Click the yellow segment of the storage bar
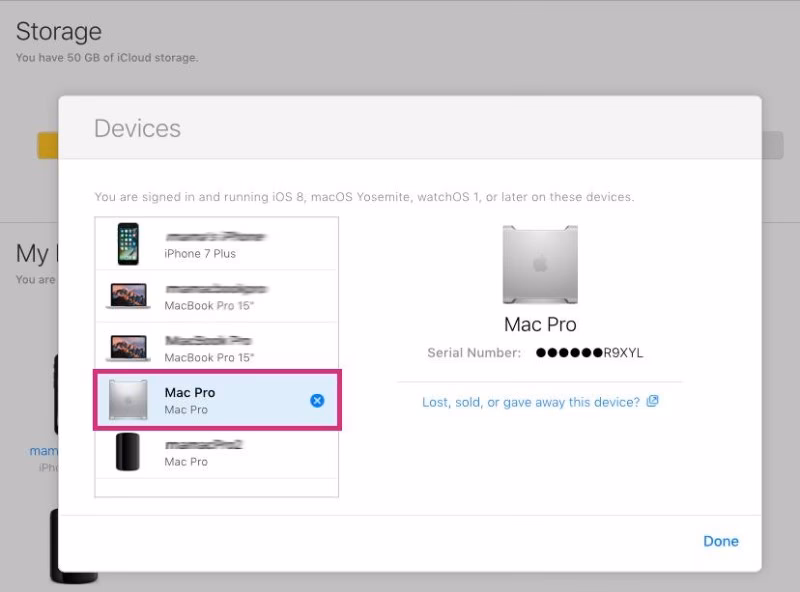The height and width of the screenshot is (592, 800). 47,146
